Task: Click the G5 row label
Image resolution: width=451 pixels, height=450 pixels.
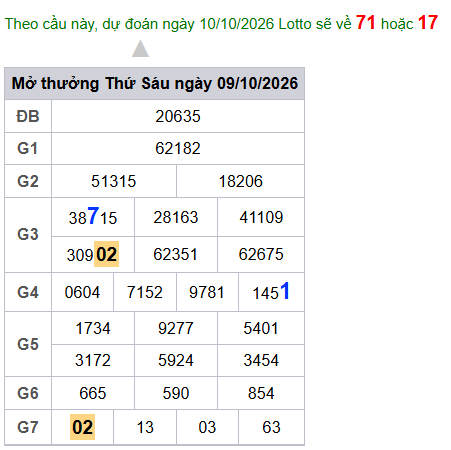Action: [28, 344]
